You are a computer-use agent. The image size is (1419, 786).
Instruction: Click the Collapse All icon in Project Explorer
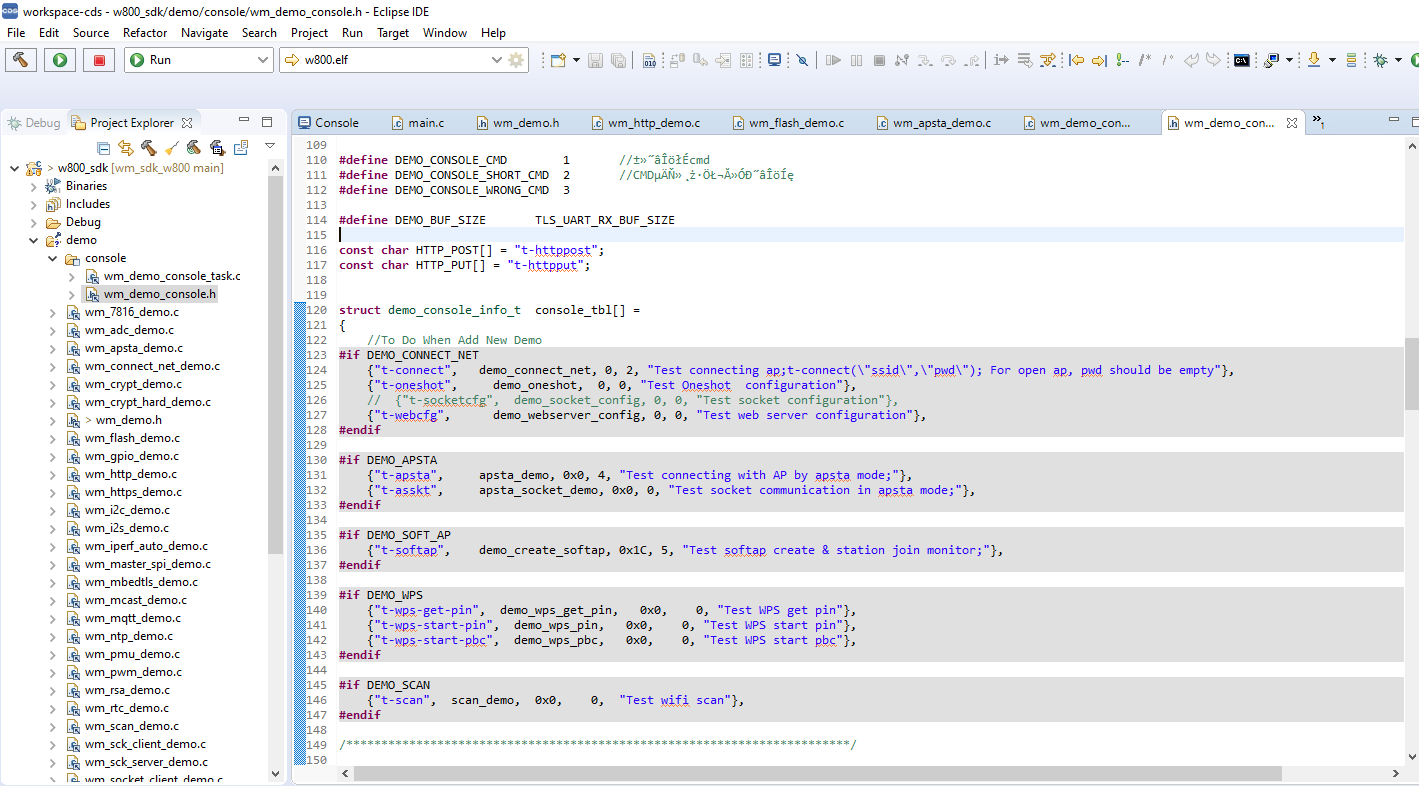pyautogui.click(x=104, y=148)
